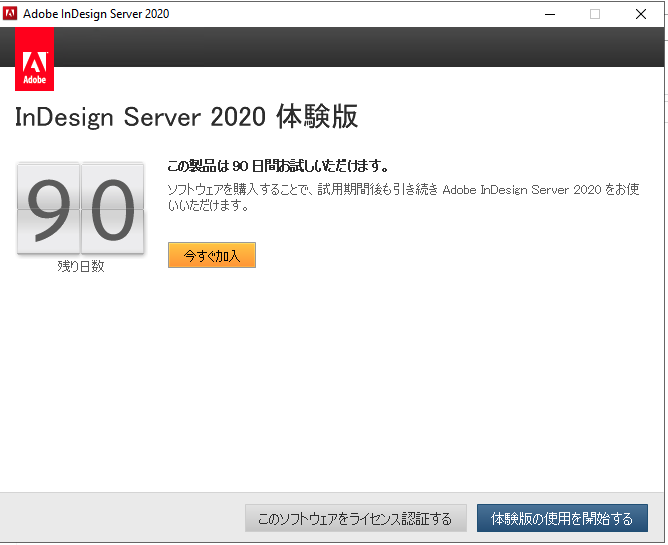The image size is (668, 545).
Task: Click the 残り日数 label
Action: 81,266
